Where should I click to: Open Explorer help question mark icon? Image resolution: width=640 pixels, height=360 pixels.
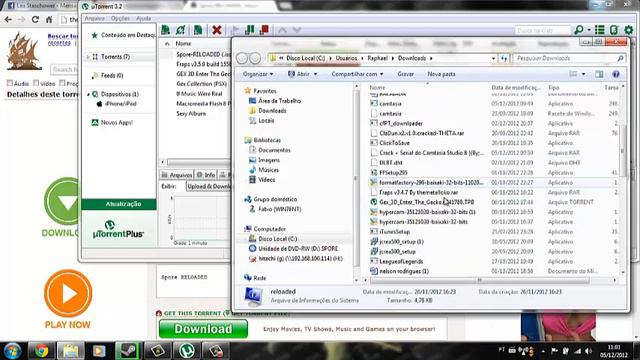(616, 74)
